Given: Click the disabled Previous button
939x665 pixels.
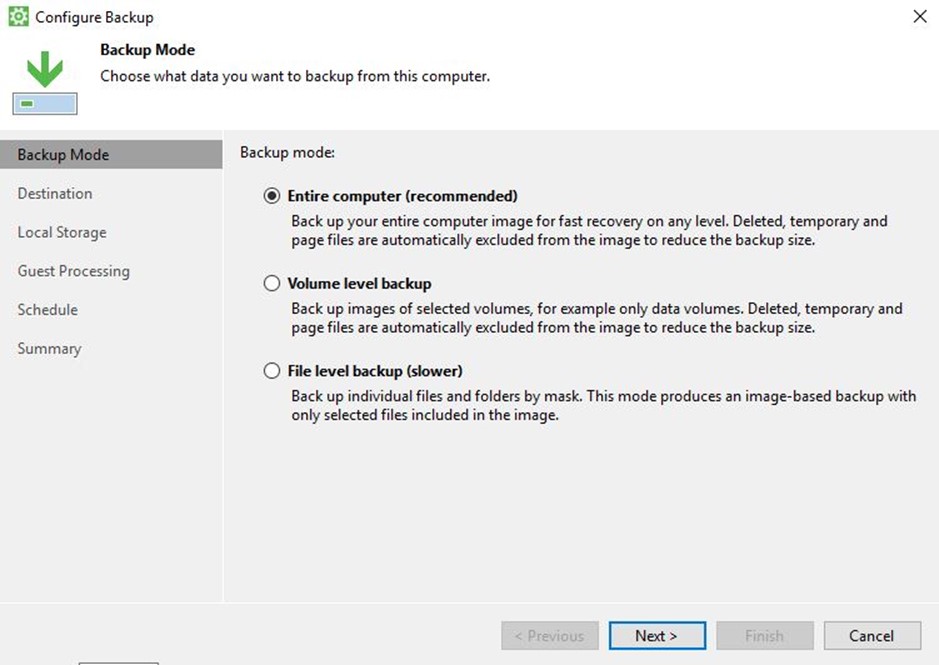Looking at the screenshot, I should click(x=550, y=636).
